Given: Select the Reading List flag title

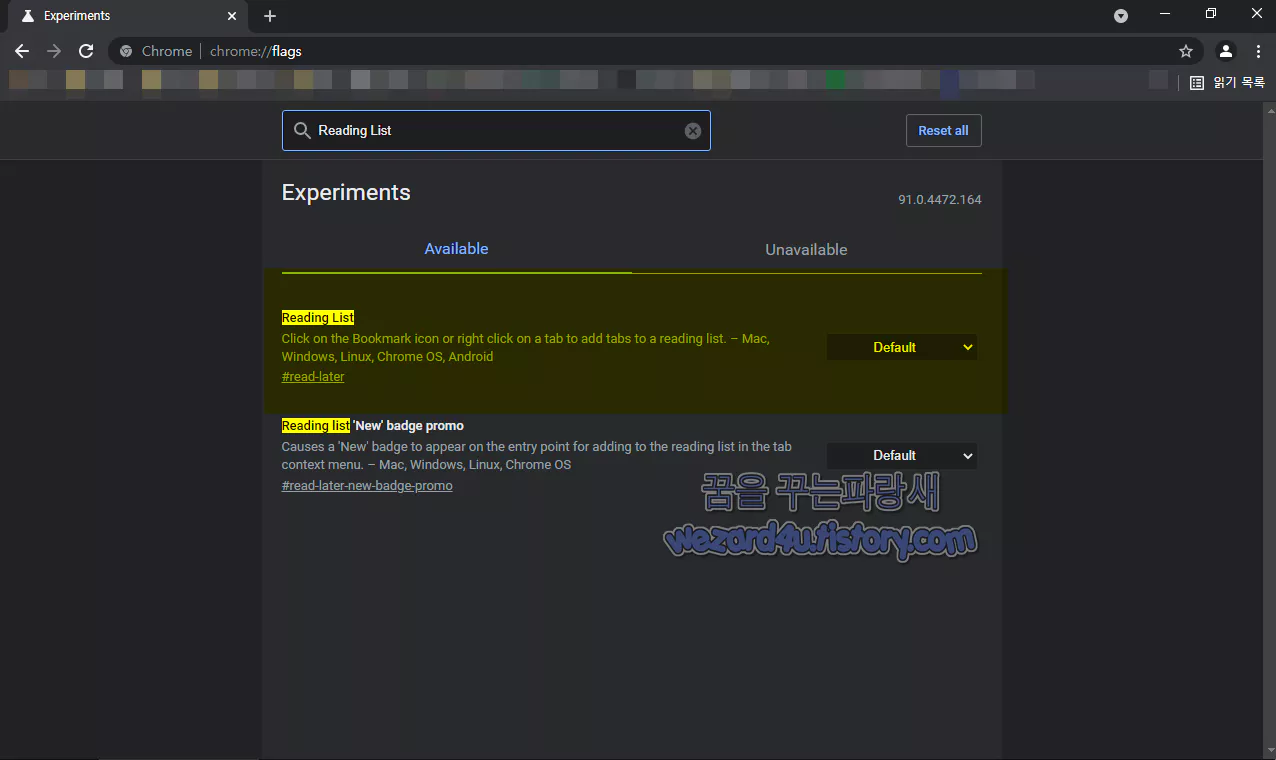Looking at the screenshot, I should 318,318.
